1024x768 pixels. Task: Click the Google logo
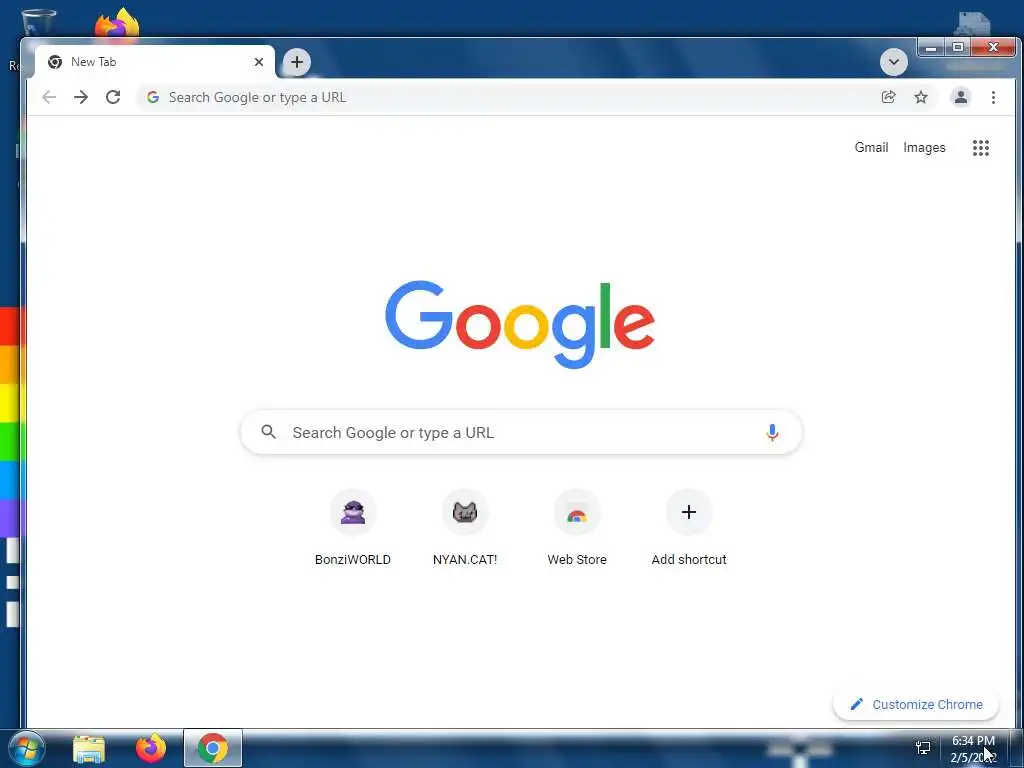click(520, 324)
